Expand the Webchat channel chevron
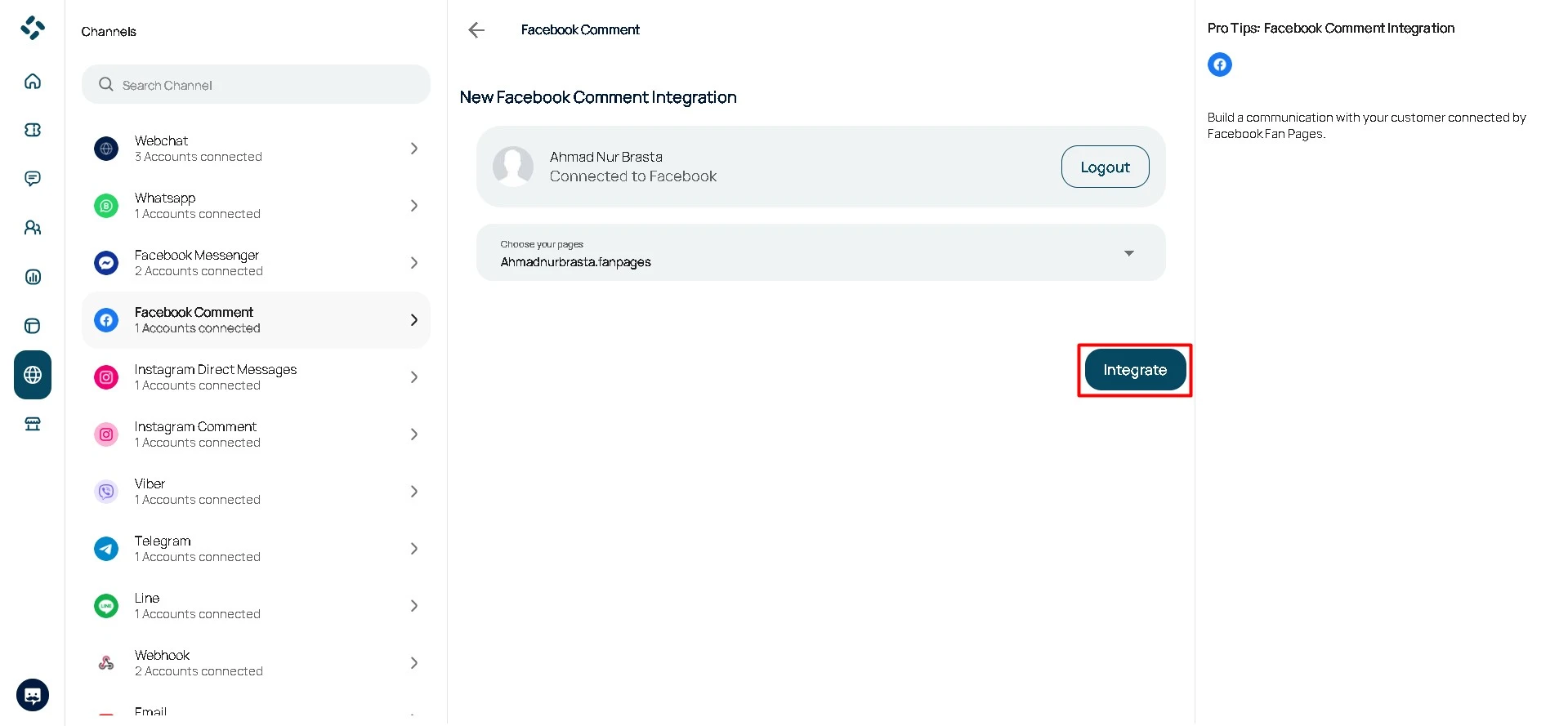 414,149
